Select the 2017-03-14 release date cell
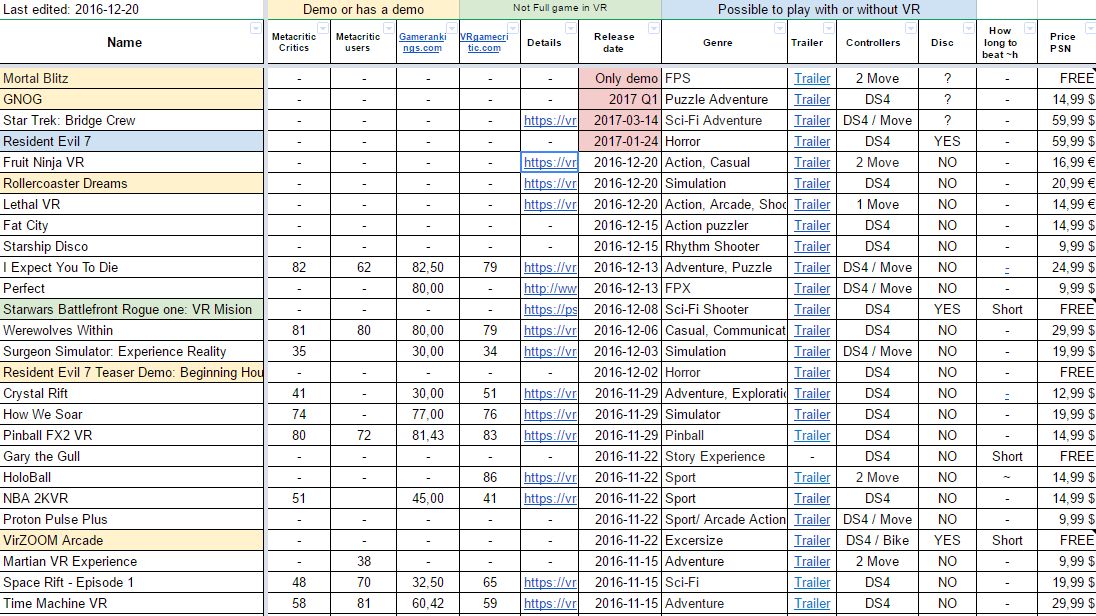Screen dimensions: 1096x616 click(619, 120)
